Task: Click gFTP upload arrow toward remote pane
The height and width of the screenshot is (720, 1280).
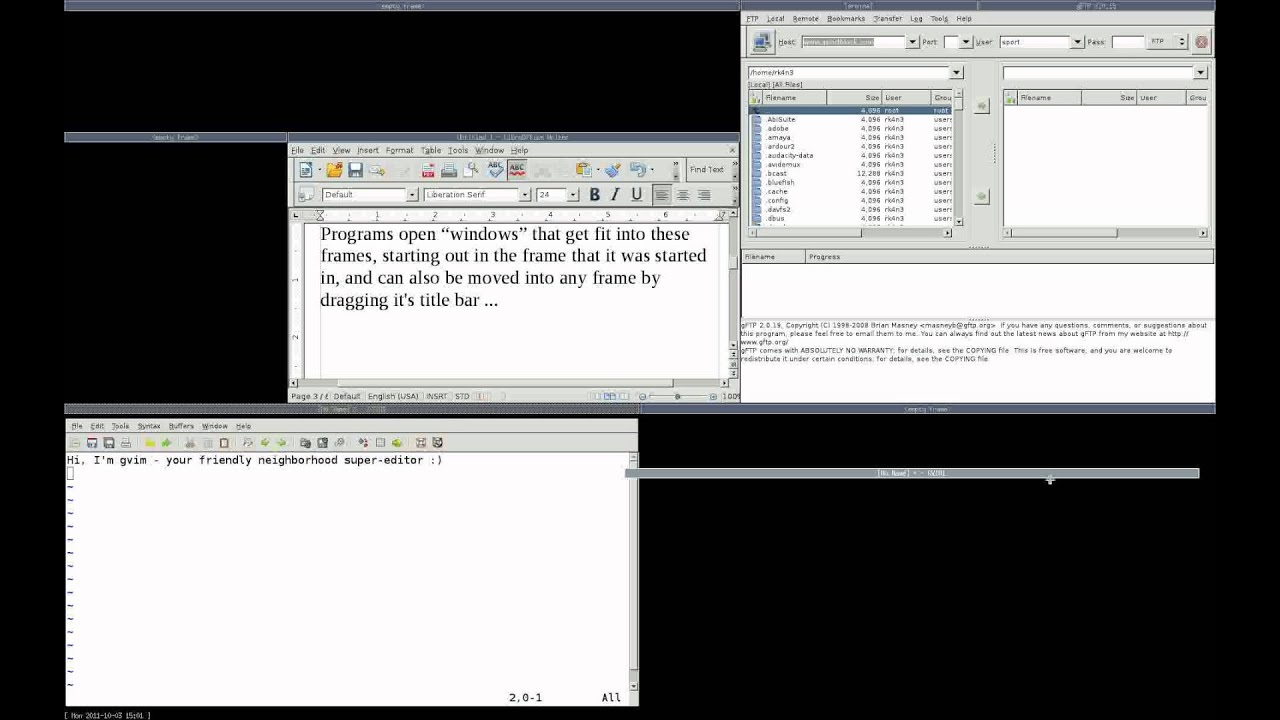Action: [x=981, y=106]
